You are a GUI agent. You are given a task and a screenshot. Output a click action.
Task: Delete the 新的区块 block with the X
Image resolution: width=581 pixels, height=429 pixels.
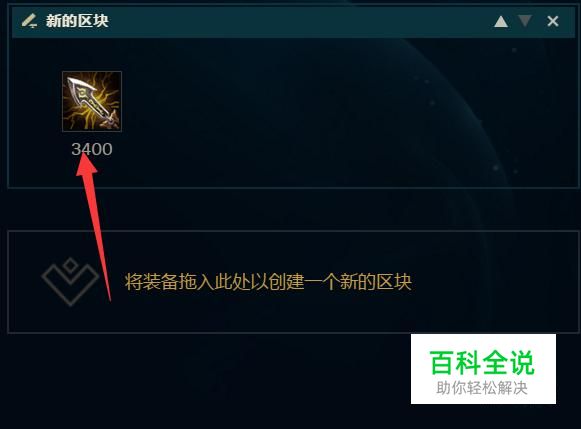pos(552,21)
